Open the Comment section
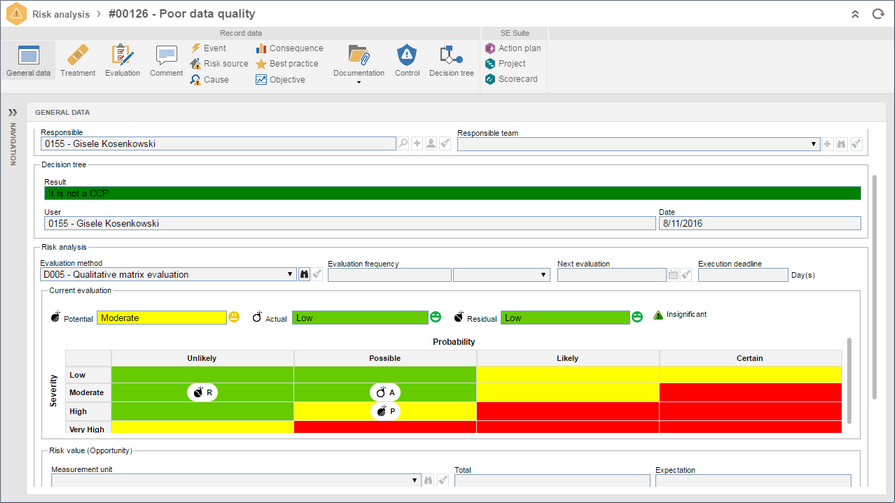The width and height of the screenshot is (895, 503). [x=166, y=61]
